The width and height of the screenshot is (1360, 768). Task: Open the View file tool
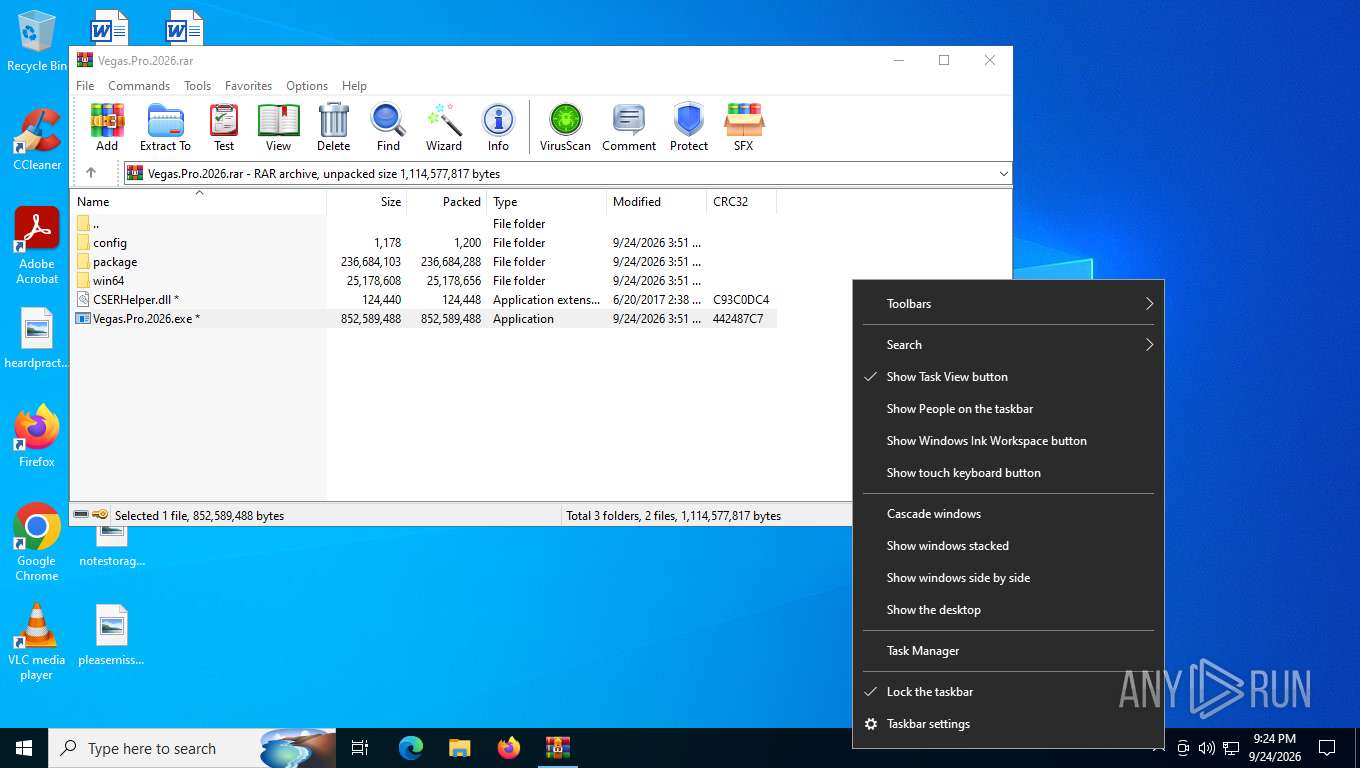(x=279, y=127)
